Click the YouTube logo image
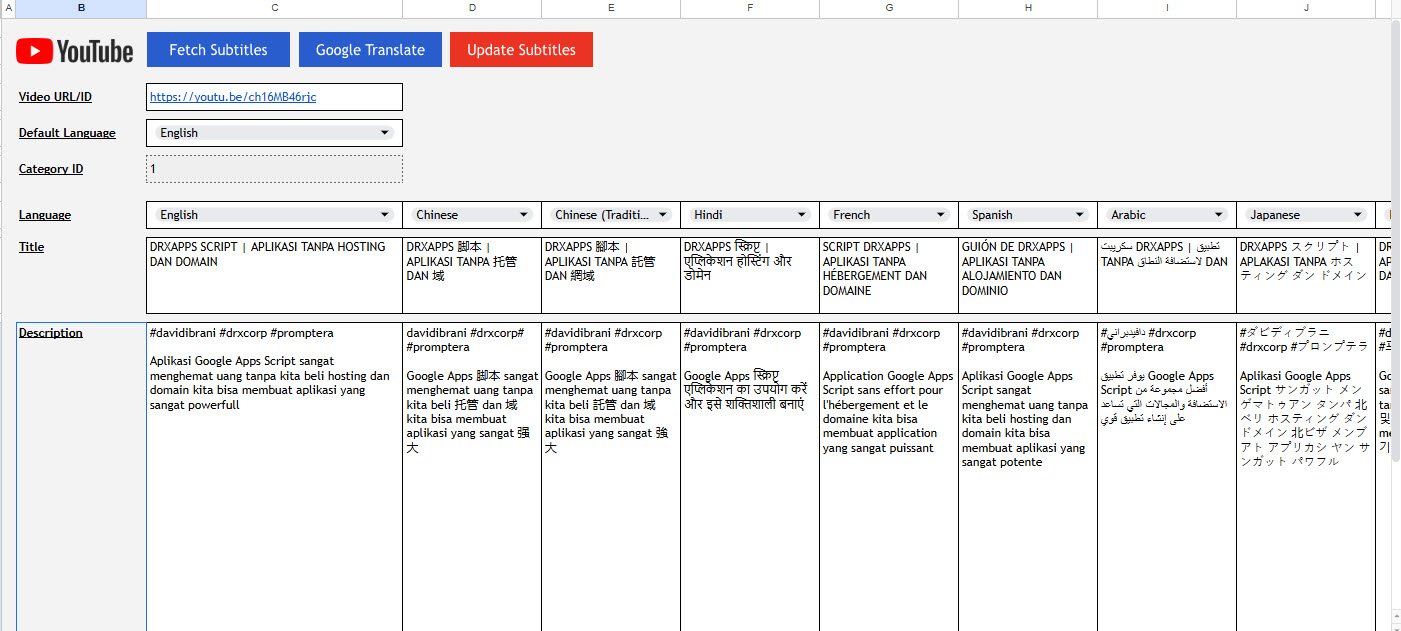The image size is (1401, 631). (75, 51)
